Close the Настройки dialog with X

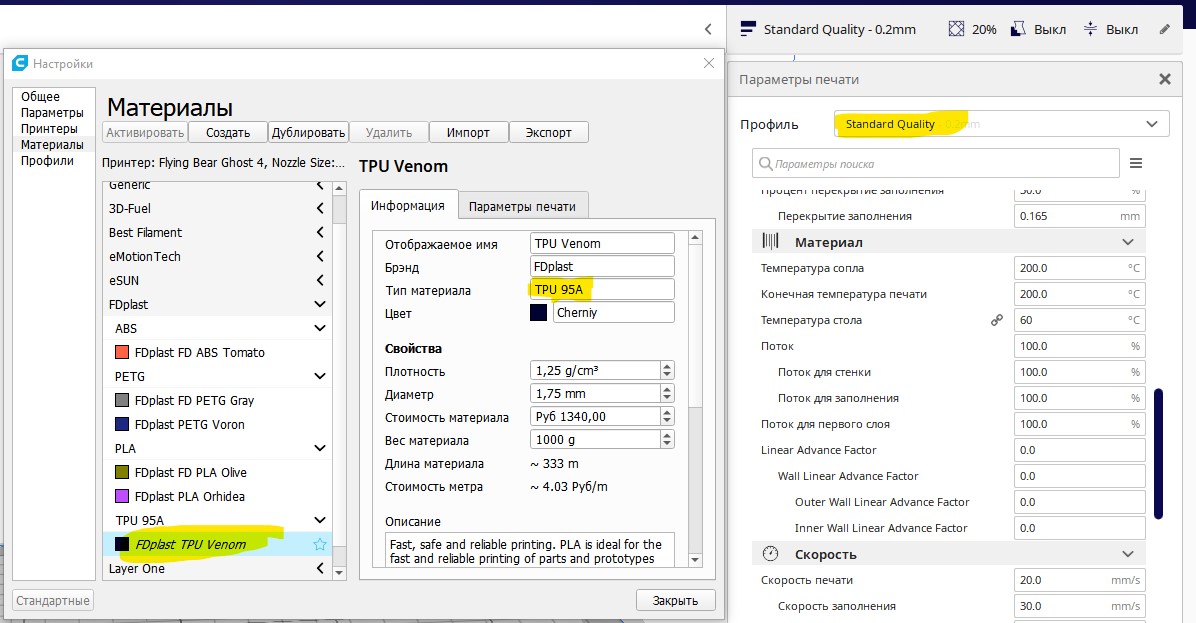tap(709, 63)
